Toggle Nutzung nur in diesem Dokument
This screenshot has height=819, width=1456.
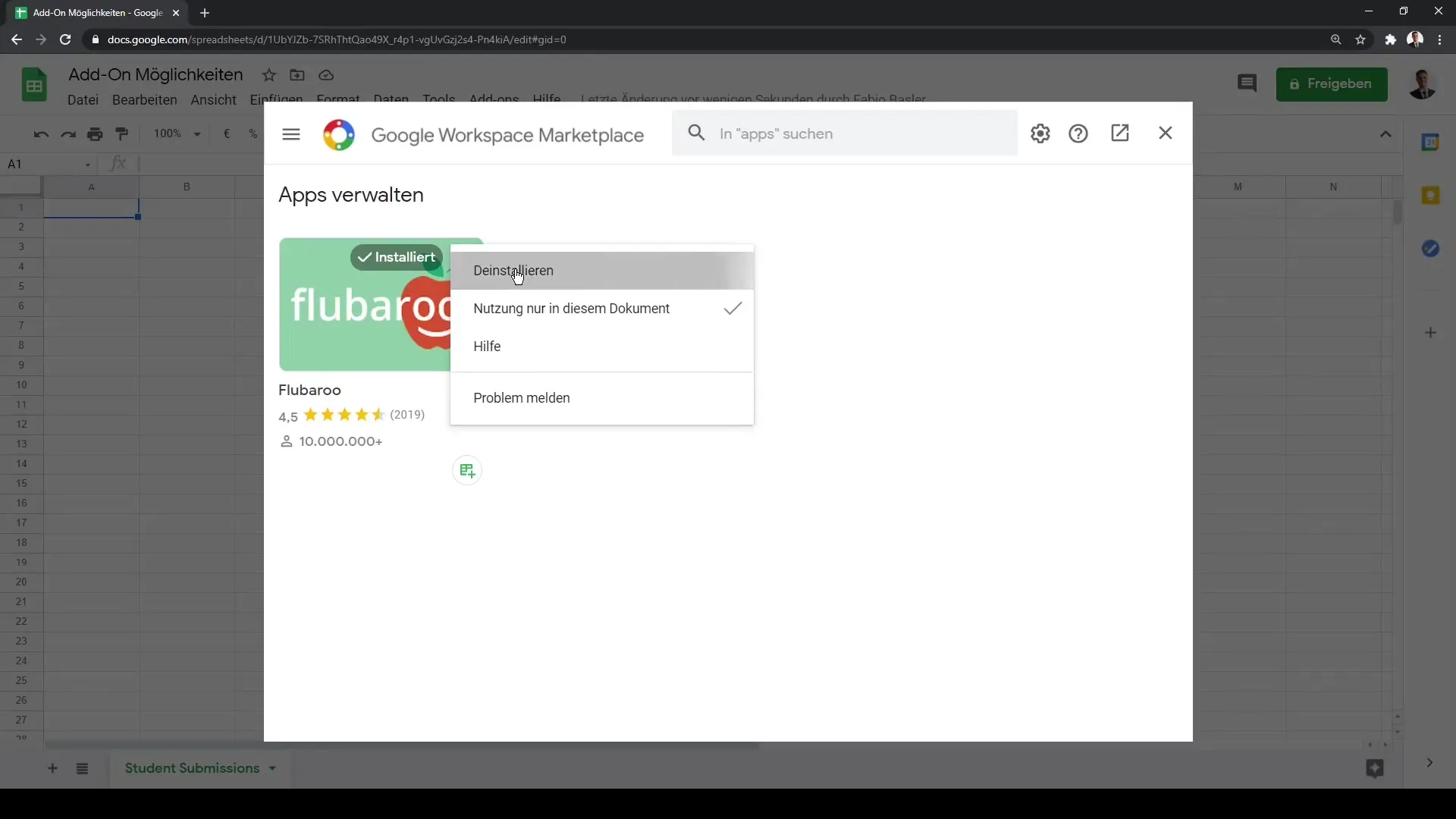602,309
